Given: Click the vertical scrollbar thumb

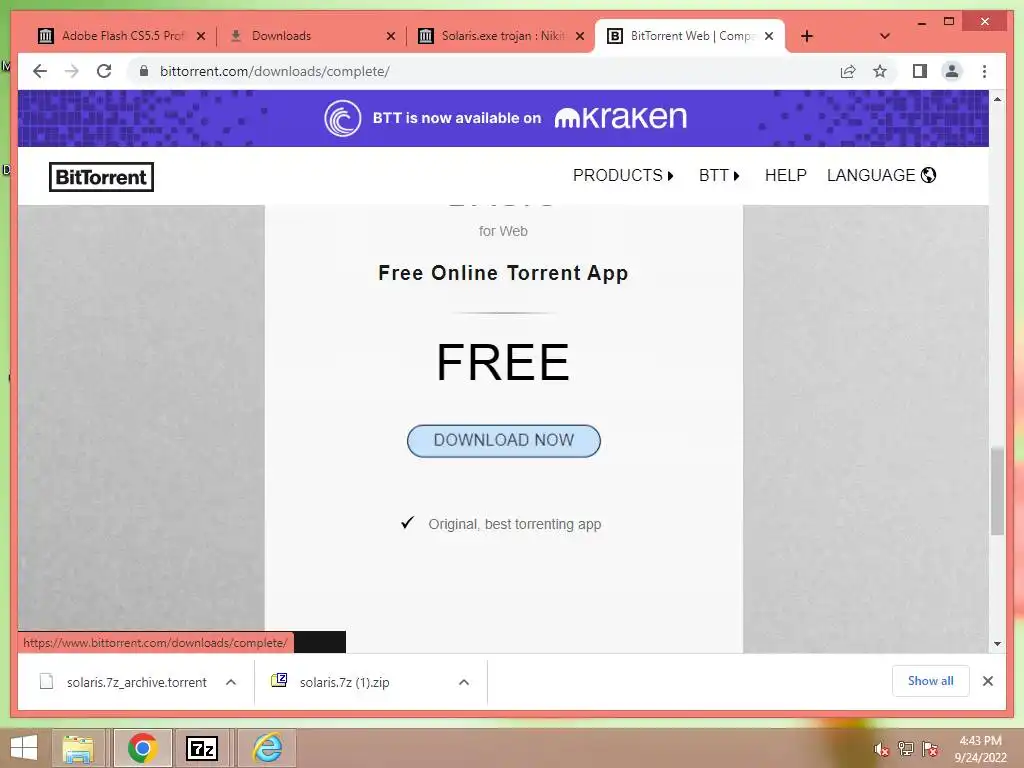Looking at the screenshot, I should (997, 491).
